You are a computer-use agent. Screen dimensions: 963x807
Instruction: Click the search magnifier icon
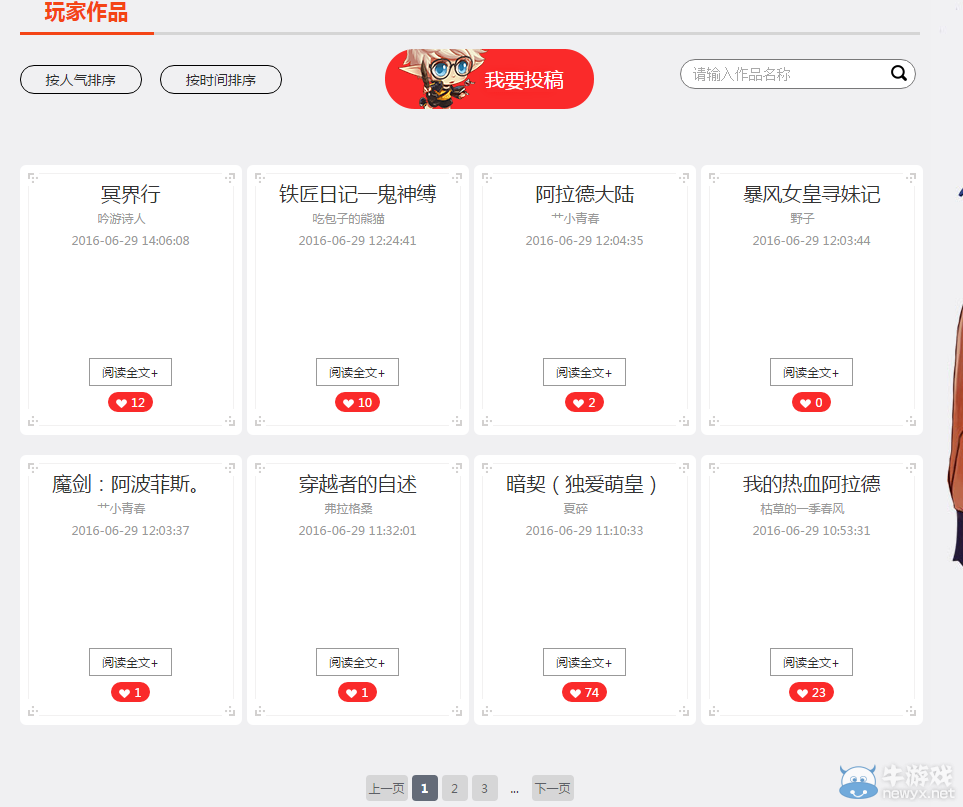click(898, 73)
